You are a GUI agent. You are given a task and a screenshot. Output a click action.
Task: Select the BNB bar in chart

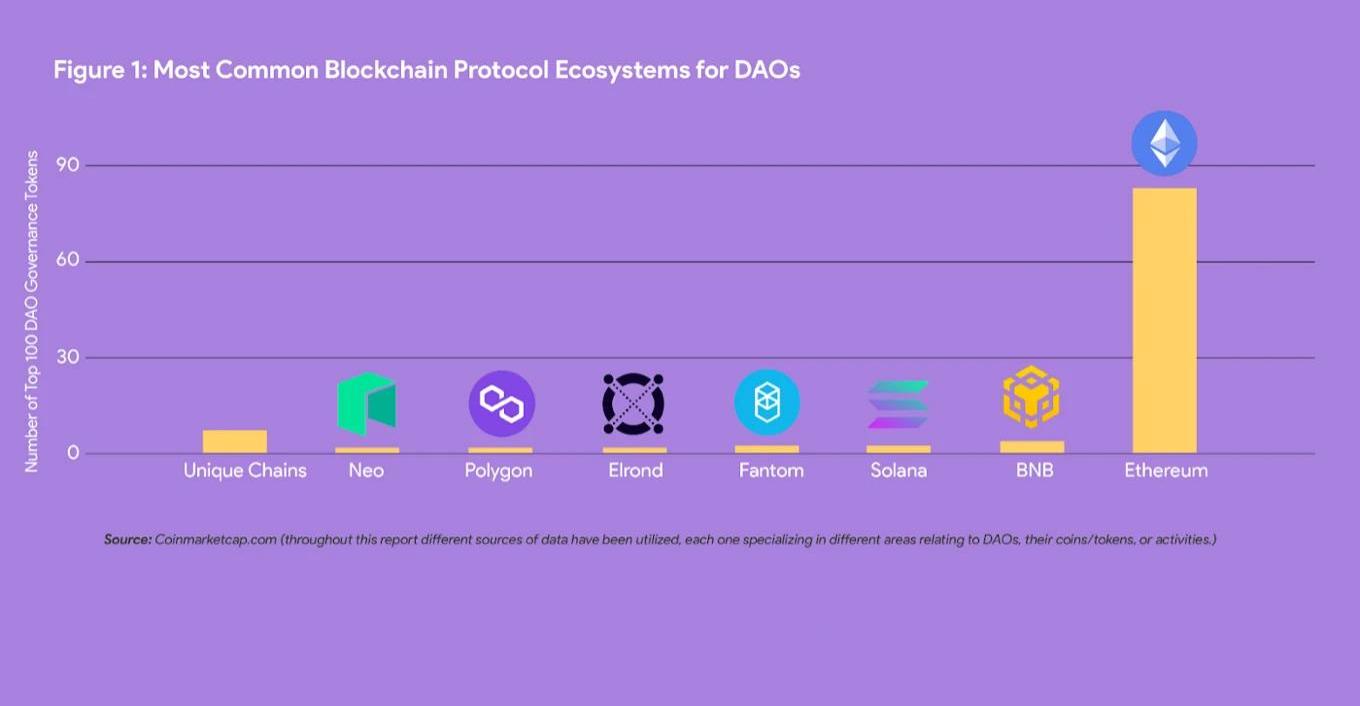[x=1032, y=447]
